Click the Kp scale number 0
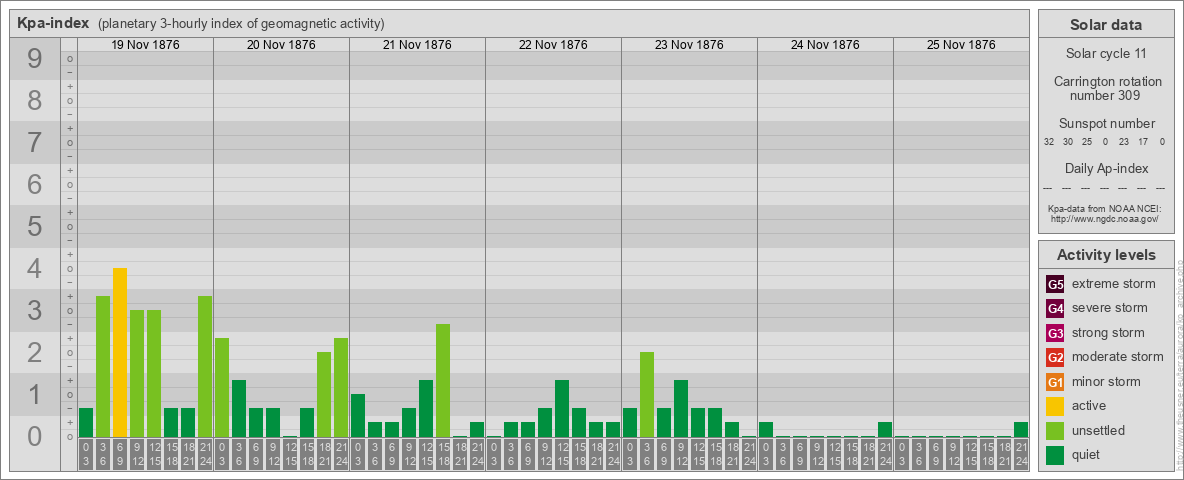The image size is (1184, 480). pyautogui.click(x=35, y=436)
